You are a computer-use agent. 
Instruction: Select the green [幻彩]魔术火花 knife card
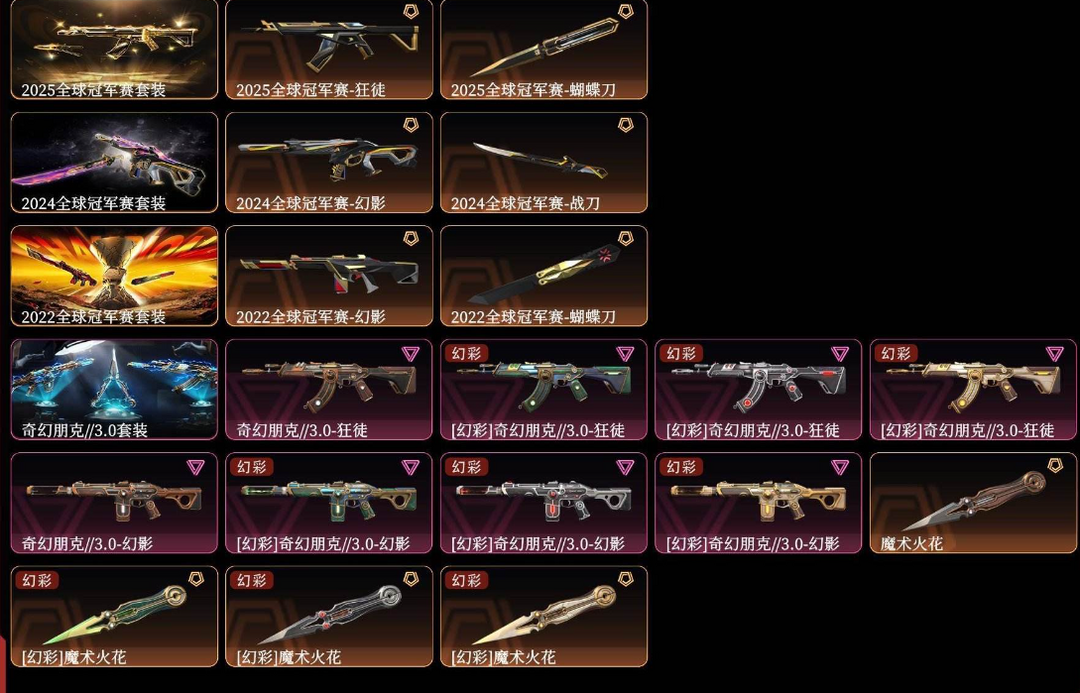(114, 617)
